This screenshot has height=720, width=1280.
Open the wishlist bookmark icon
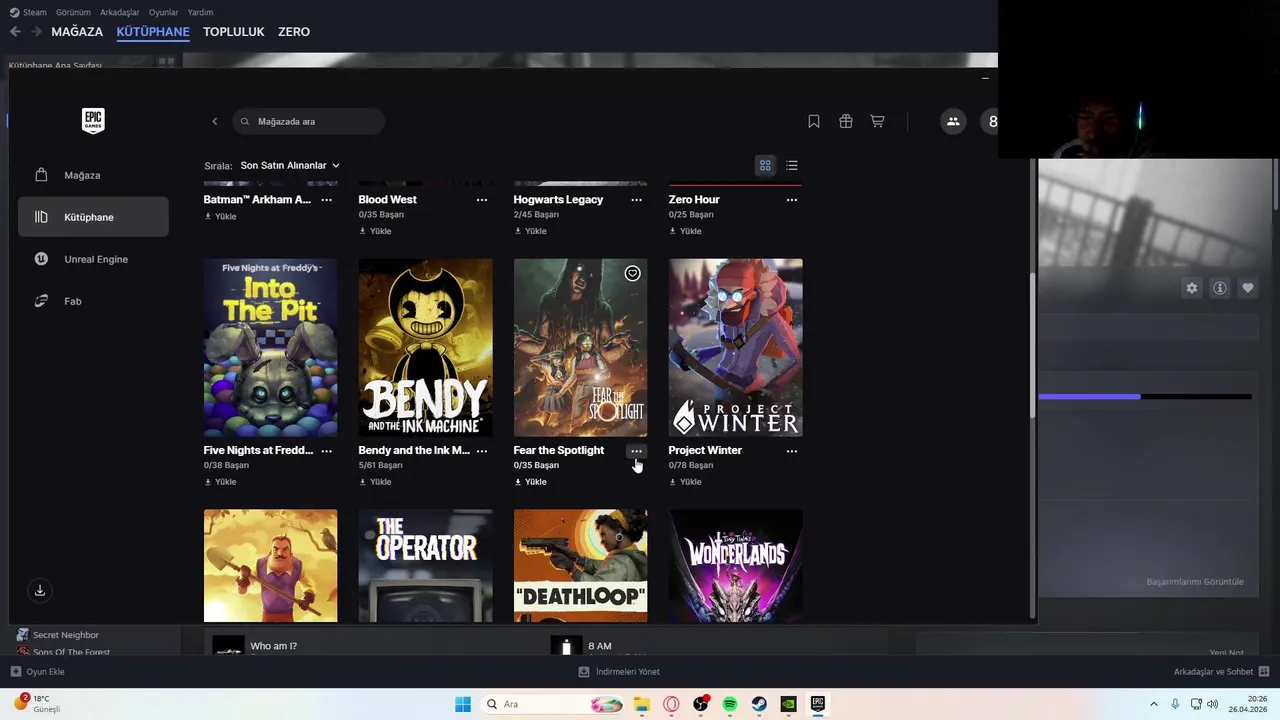(x=814, y=121)
